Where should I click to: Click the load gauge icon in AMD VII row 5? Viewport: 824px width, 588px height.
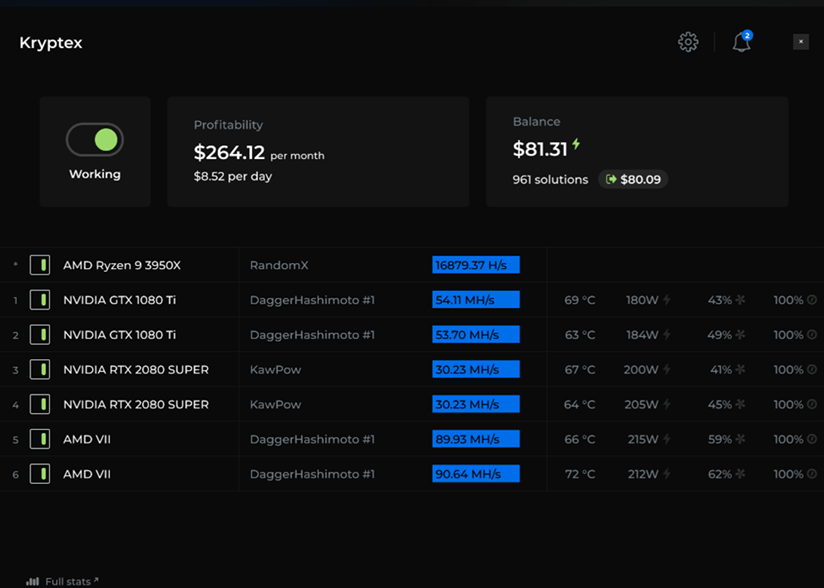tap(812, 439)
